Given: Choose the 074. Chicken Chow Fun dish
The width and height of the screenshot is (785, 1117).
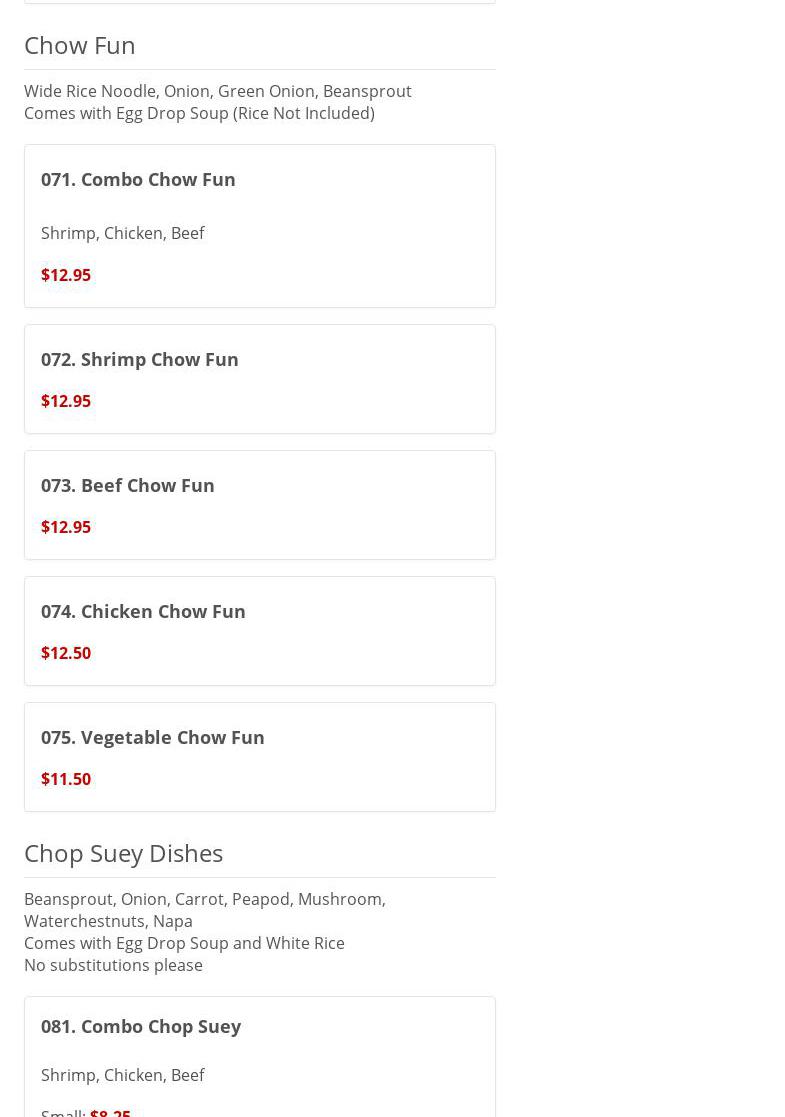Looking at the screenshot, I should (x=143, y=611).
